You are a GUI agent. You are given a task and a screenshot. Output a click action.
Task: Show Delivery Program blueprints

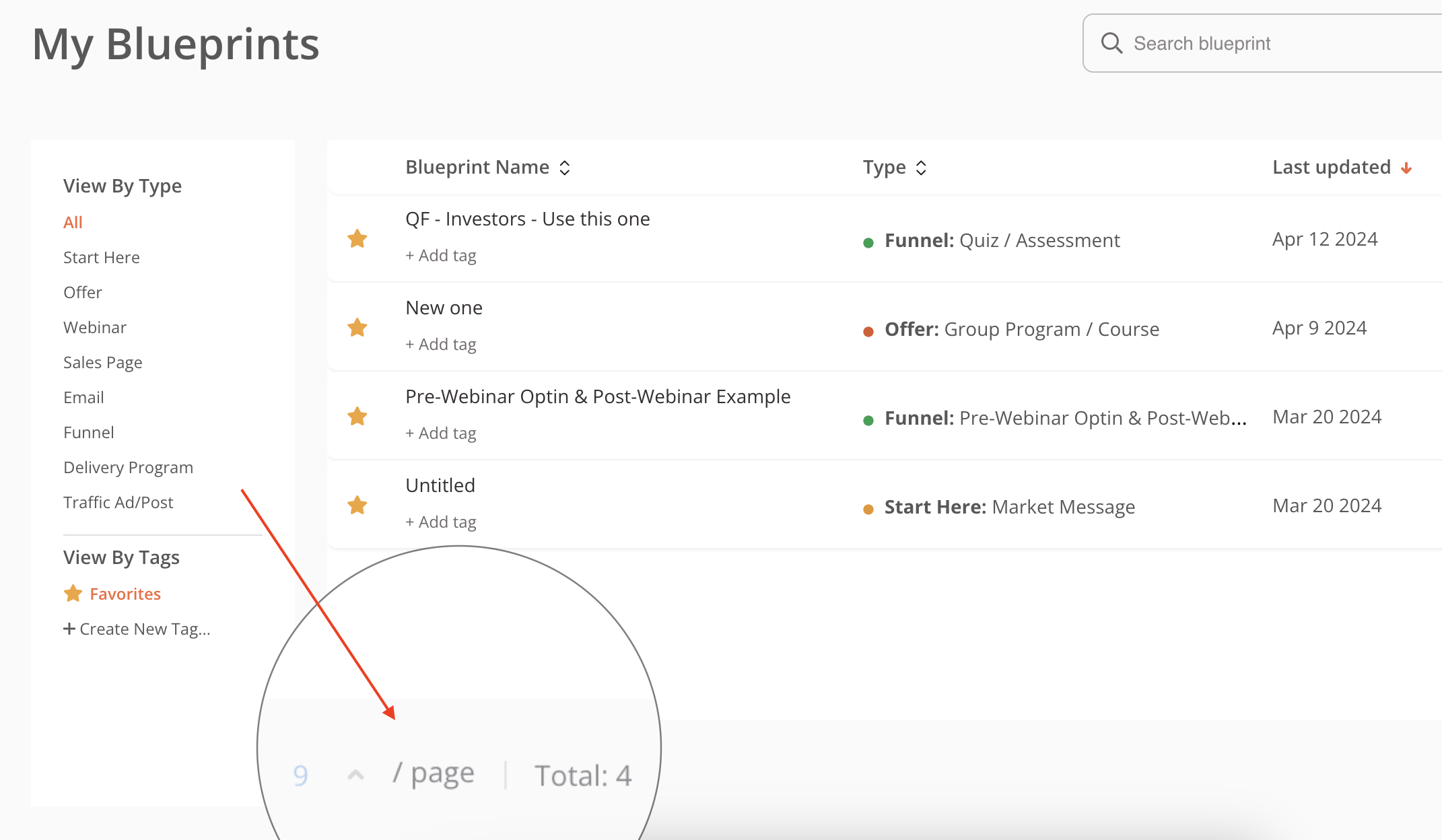coord(128,468)
